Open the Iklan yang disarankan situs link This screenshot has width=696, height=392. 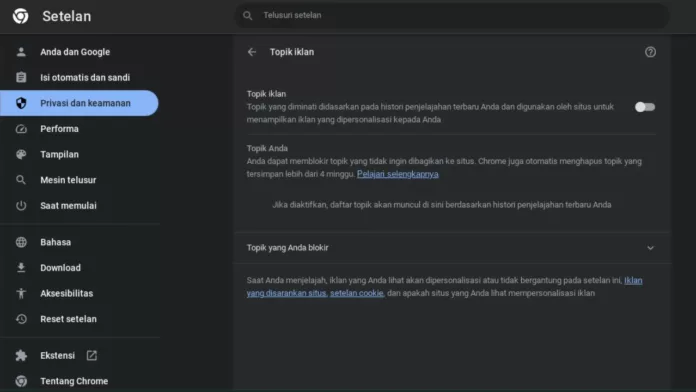point(444,287)
